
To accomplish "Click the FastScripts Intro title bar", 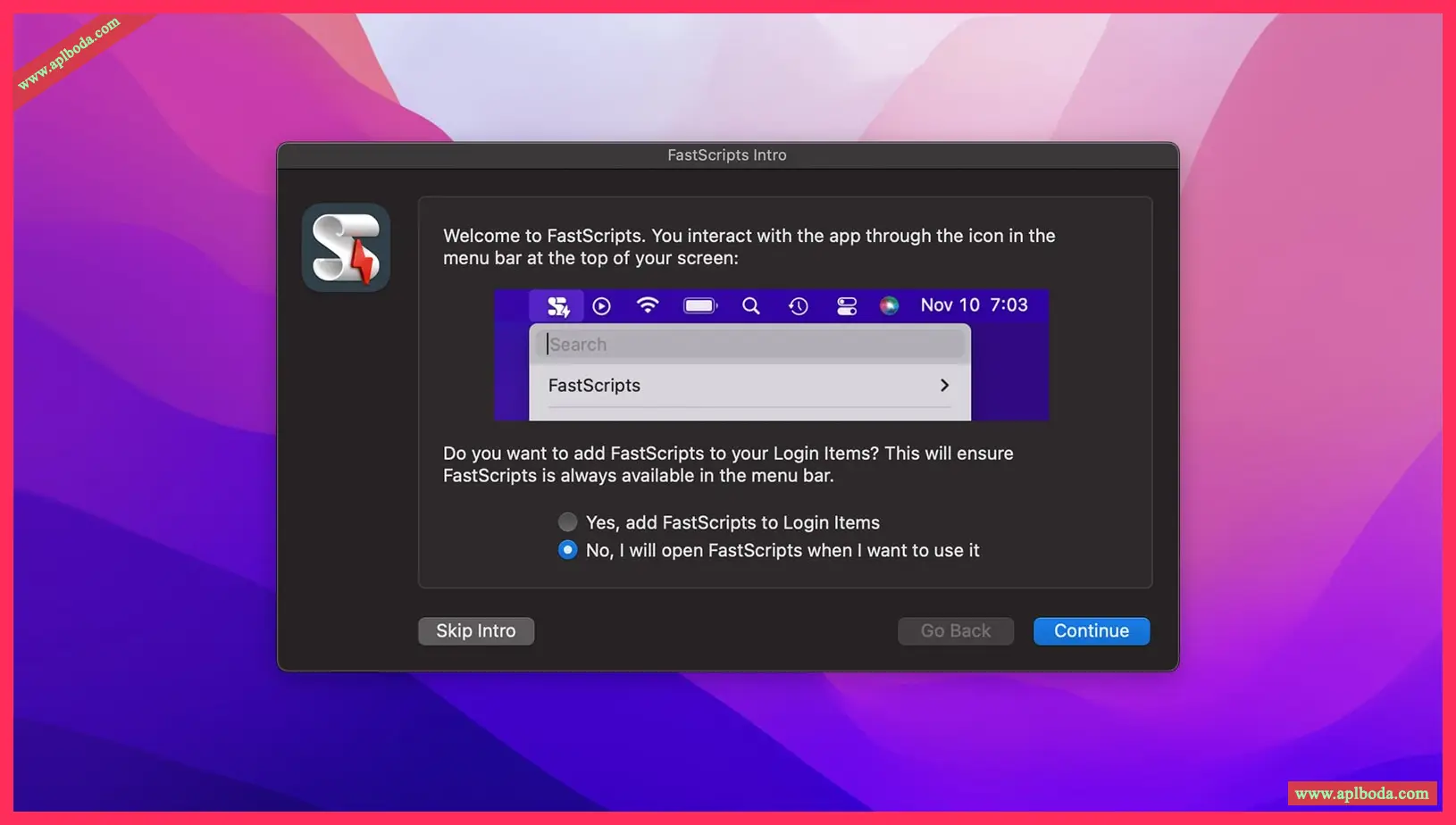I will (x=727, y=155).
